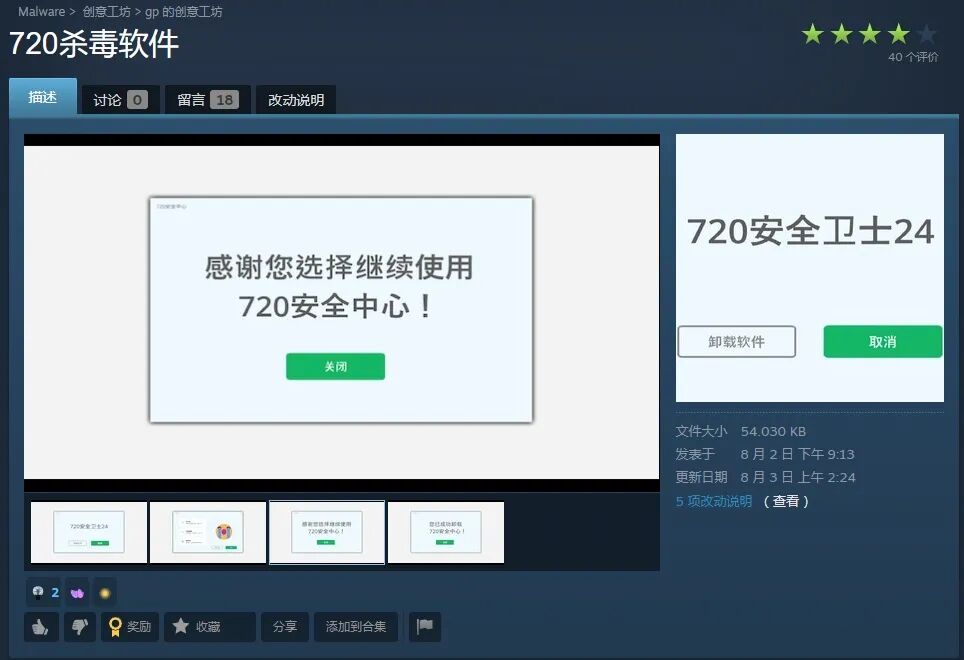Click the first gold rating star
Screen dimensions: 964x660
[x=813, y=34]
